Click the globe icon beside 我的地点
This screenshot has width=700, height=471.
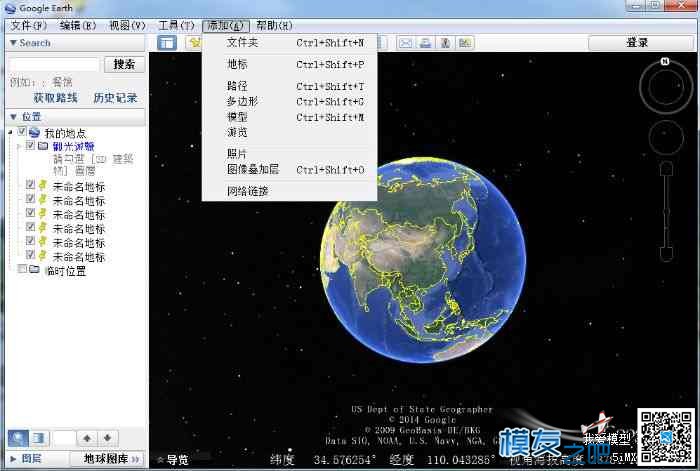[x=34, y=133]
